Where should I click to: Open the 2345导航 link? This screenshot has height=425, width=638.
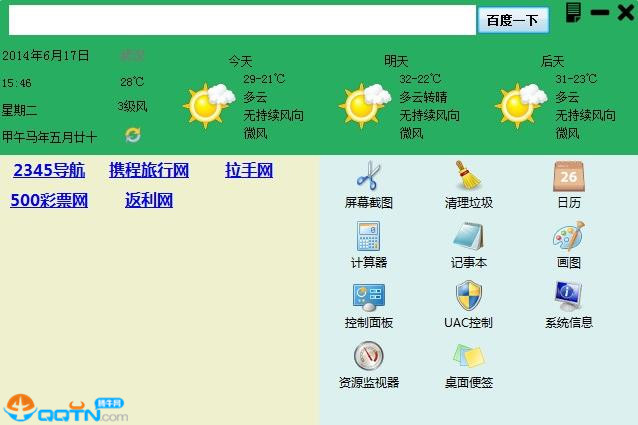point(49,171)
